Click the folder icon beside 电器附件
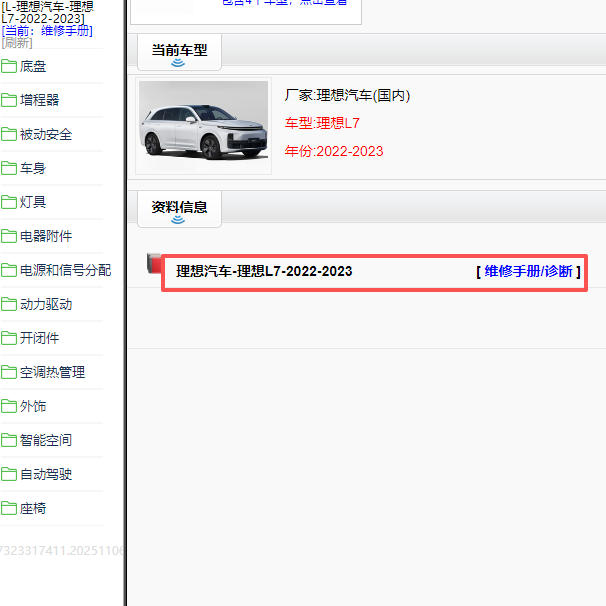This screenshot has width=606, height=606. click(x=9, y=236)
